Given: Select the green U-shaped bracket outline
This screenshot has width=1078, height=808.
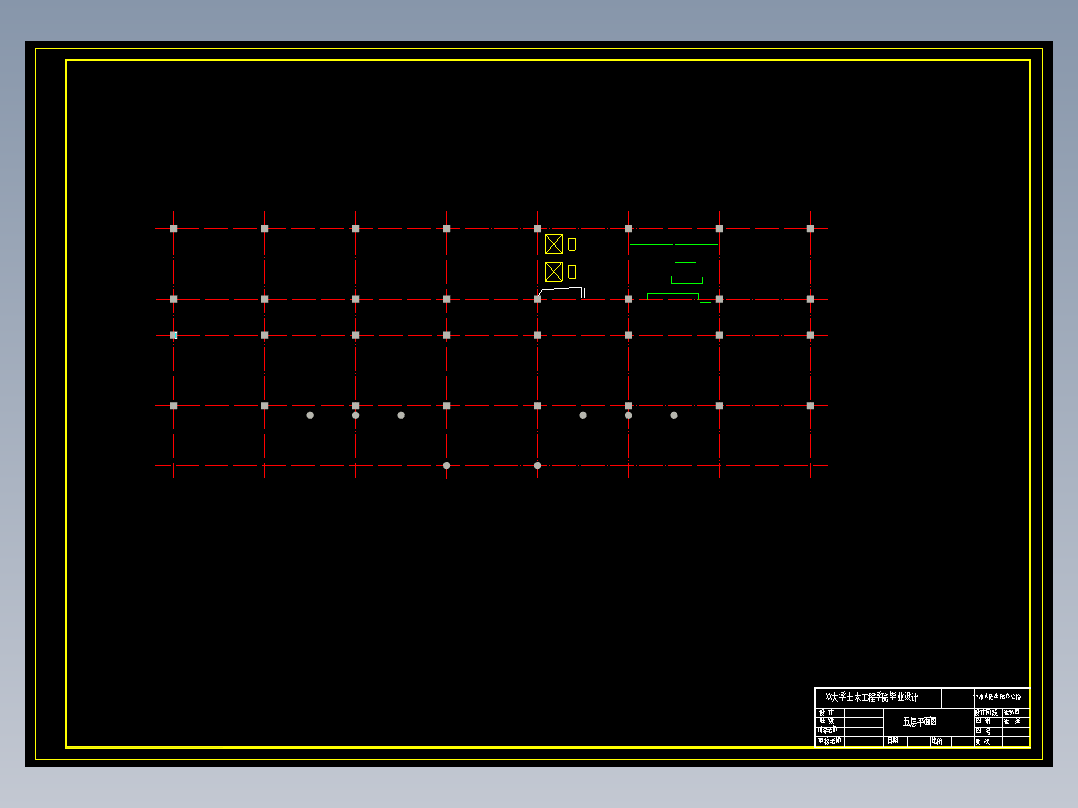Looking at the screenshot, I should [x=687, y=280].
